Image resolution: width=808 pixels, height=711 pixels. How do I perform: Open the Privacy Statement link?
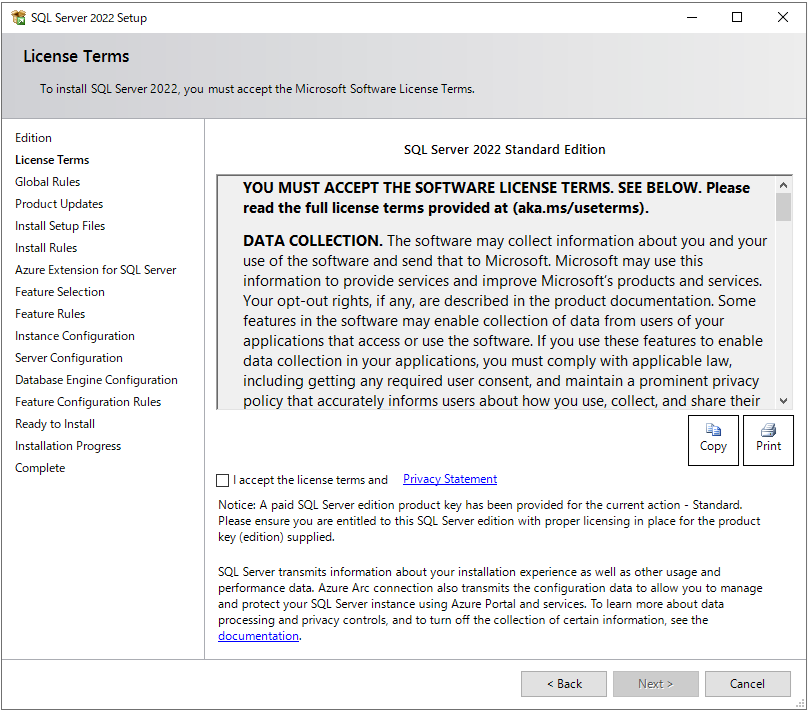point(449,479)
